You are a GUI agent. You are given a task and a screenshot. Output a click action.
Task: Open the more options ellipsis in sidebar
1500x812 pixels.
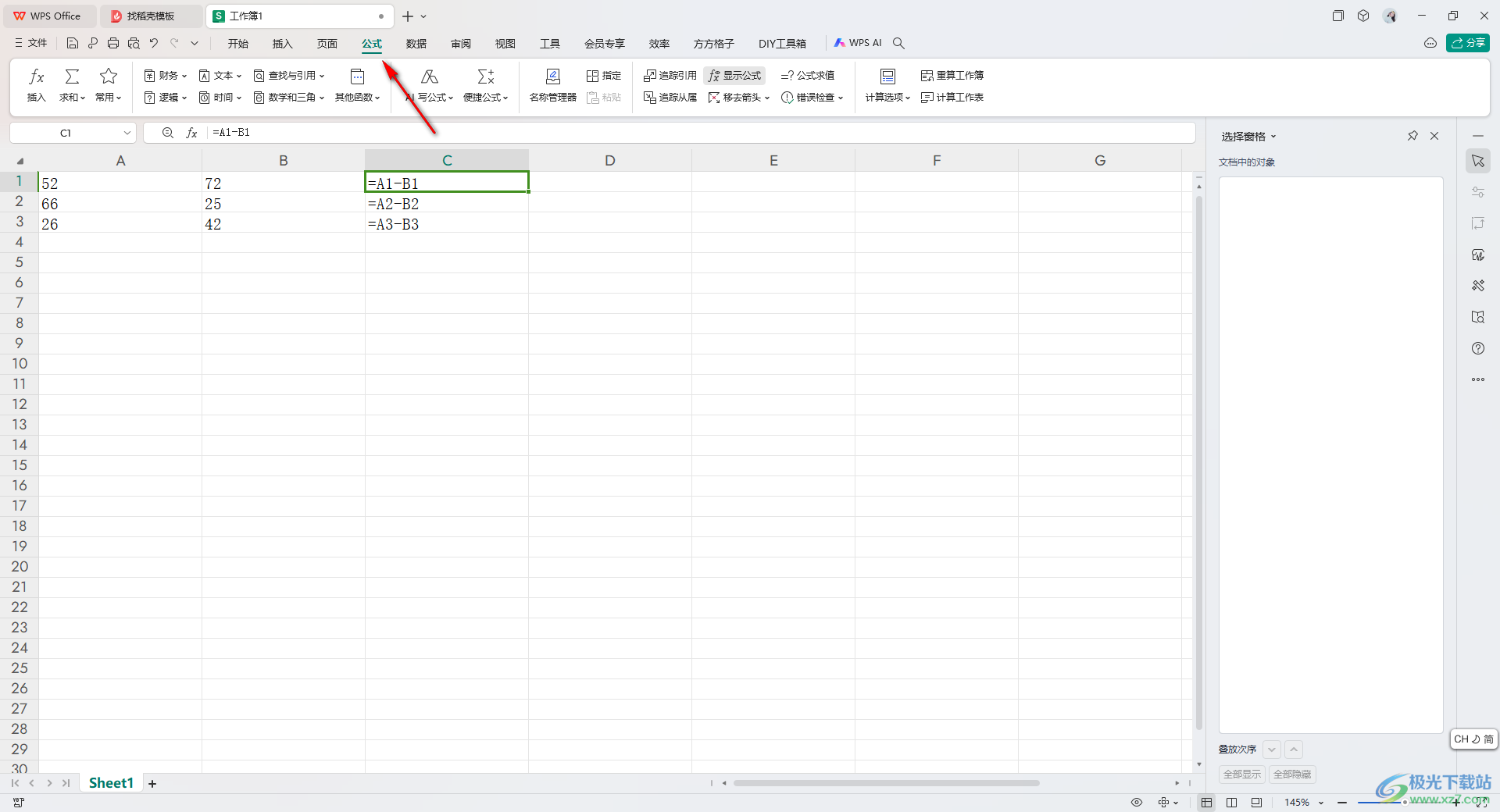click(x=1478, y=379)
